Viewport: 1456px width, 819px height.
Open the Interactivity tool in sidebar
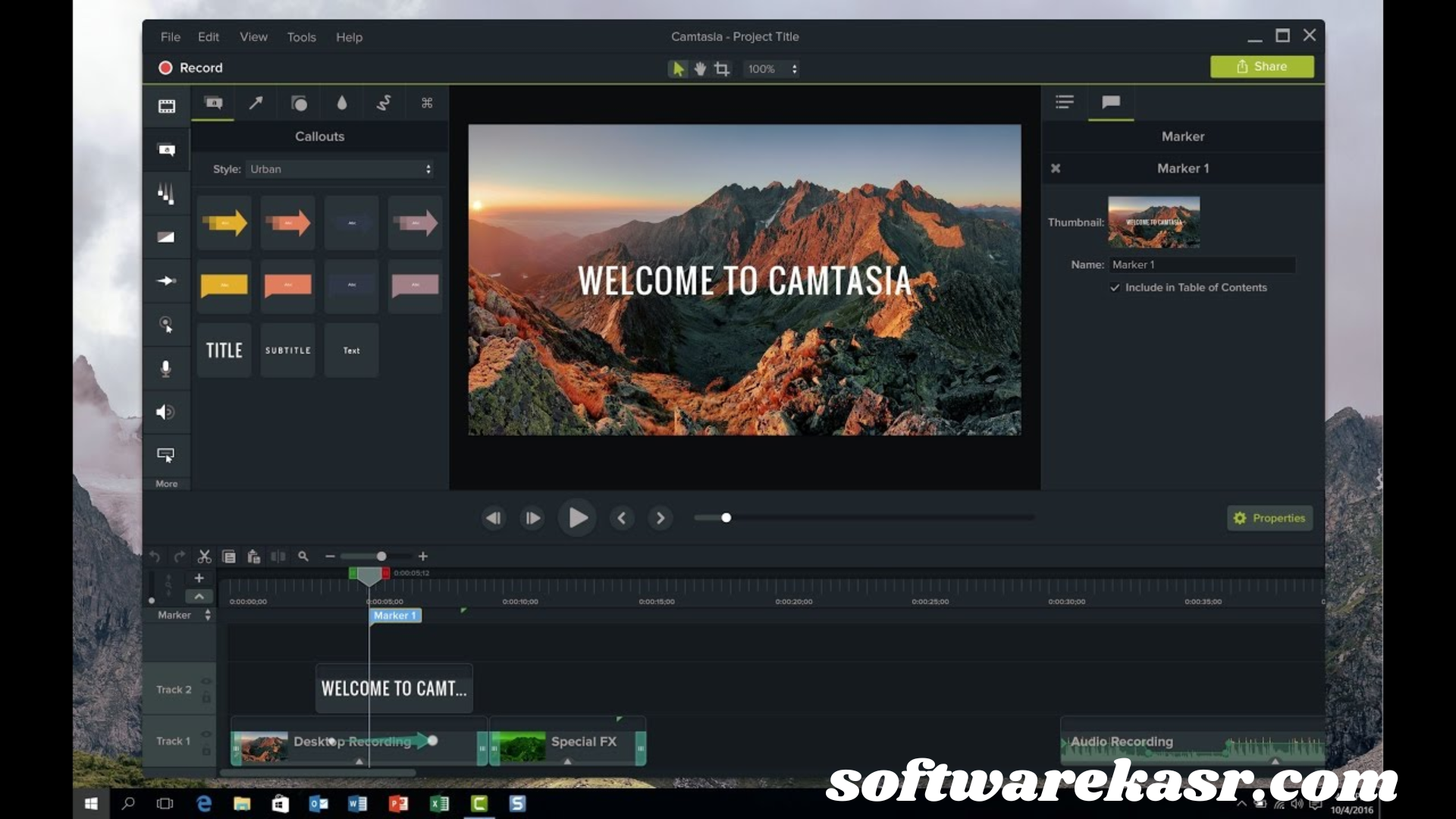tap(166, 455)
